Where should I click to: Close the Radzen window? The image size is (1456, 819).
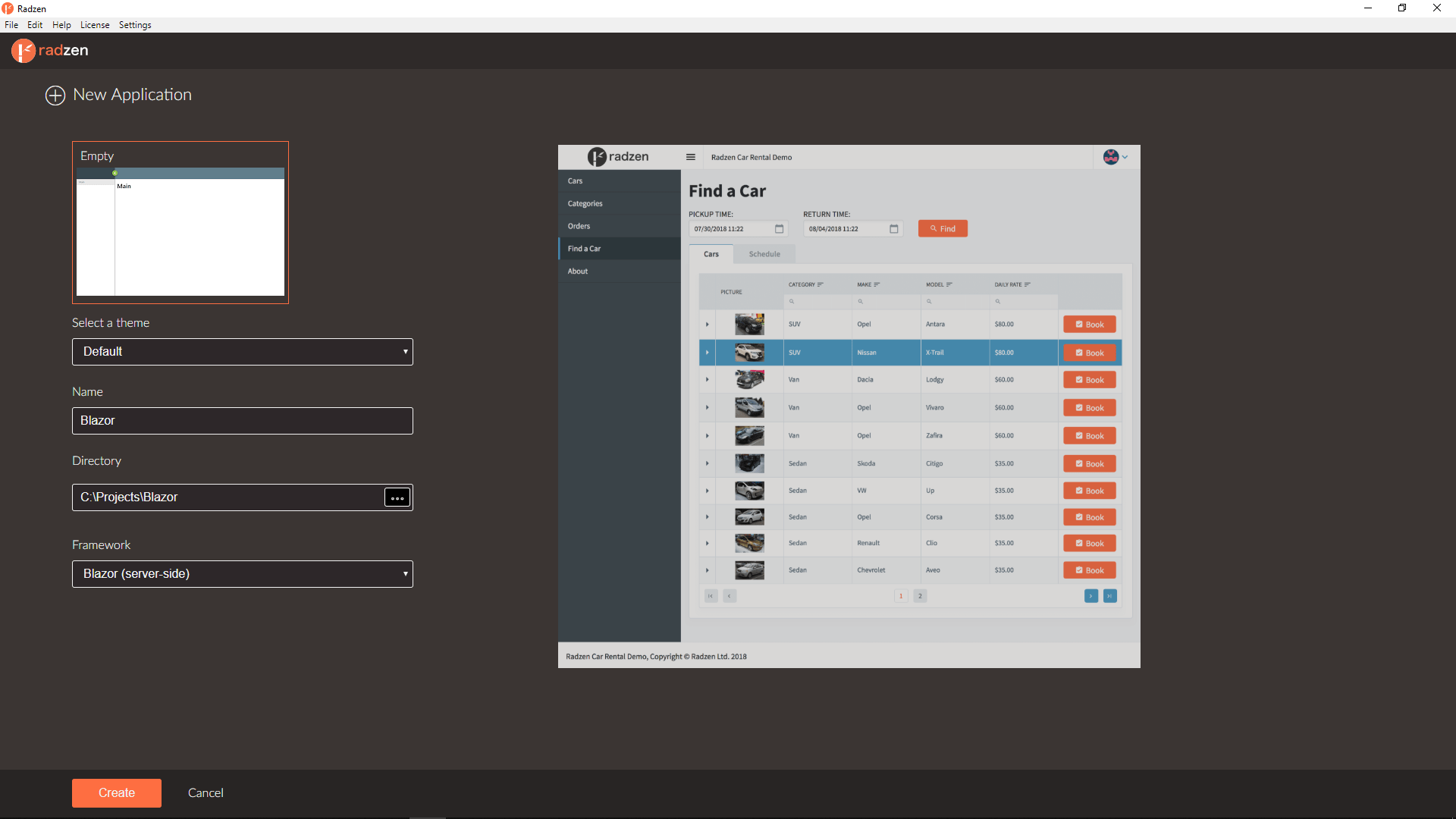coord(1437,8)
